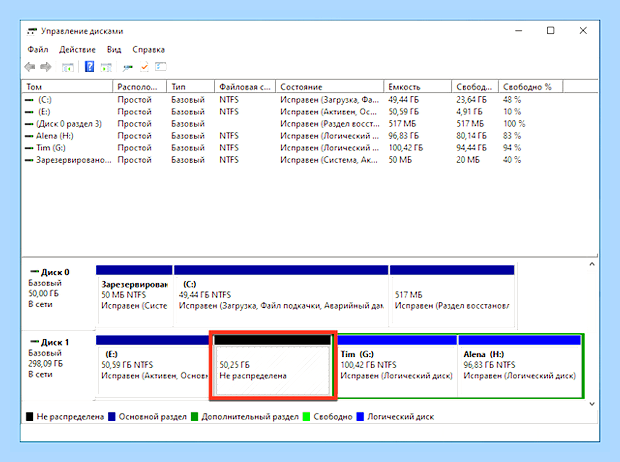Click the Disk Management title bar icon
620x462 pixels.
(x=32, y=31)
